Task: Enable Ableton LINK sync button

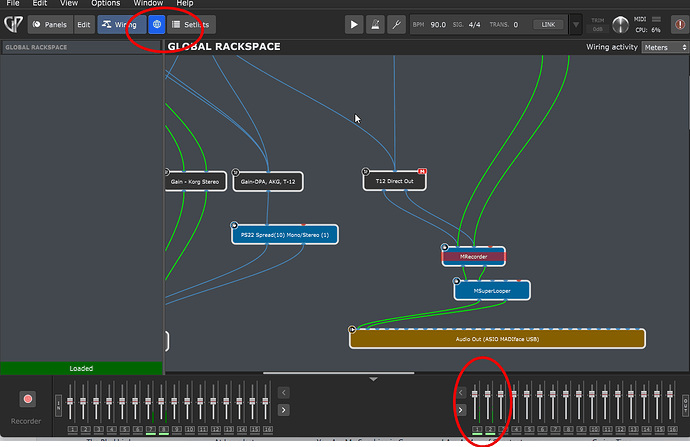Action: click(x=548, y=25)
